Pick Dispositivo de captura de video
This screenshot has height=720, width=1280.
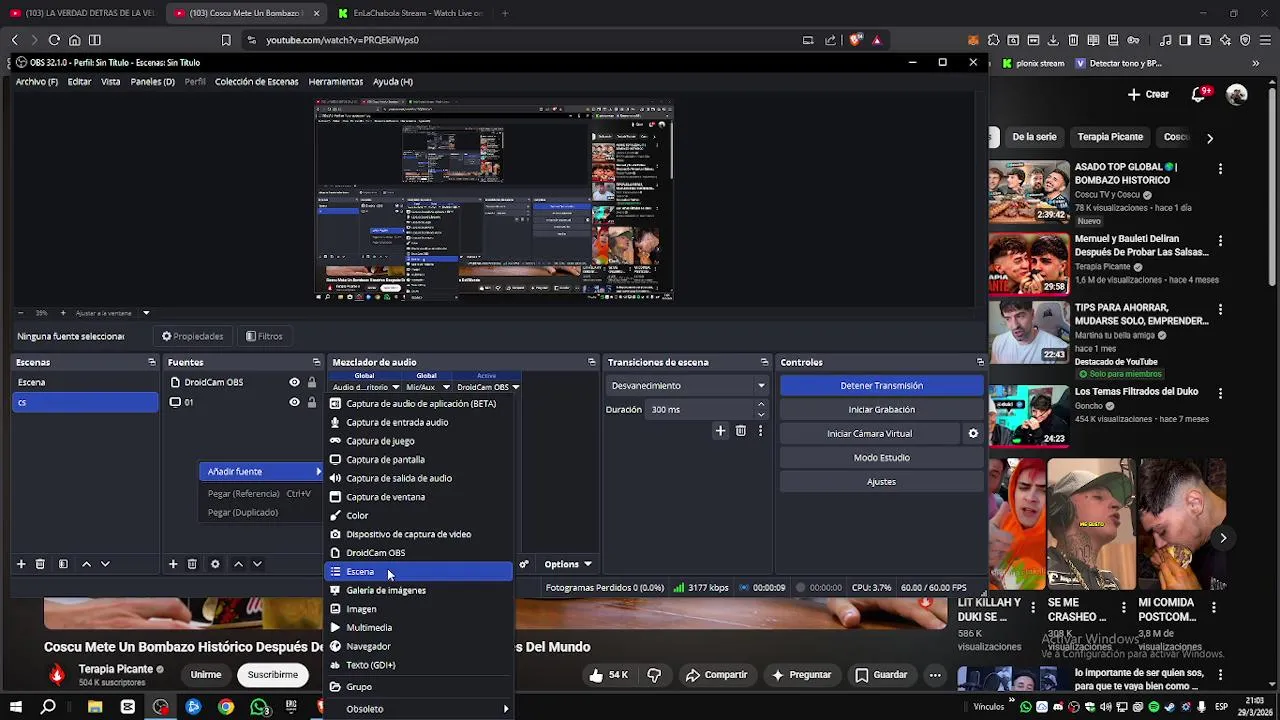tap(420, 534)
